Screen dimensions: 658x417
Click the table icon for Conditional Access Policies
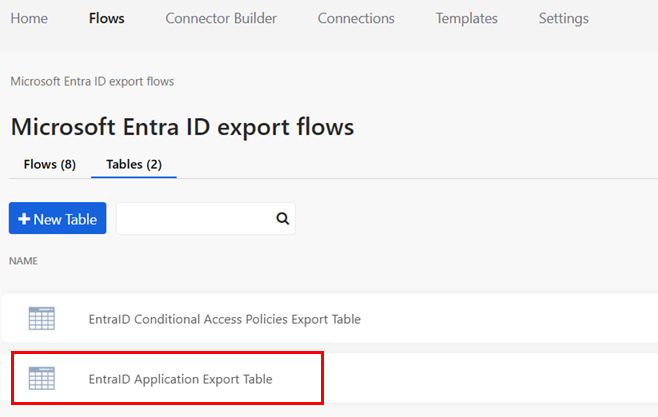(42, 319)
